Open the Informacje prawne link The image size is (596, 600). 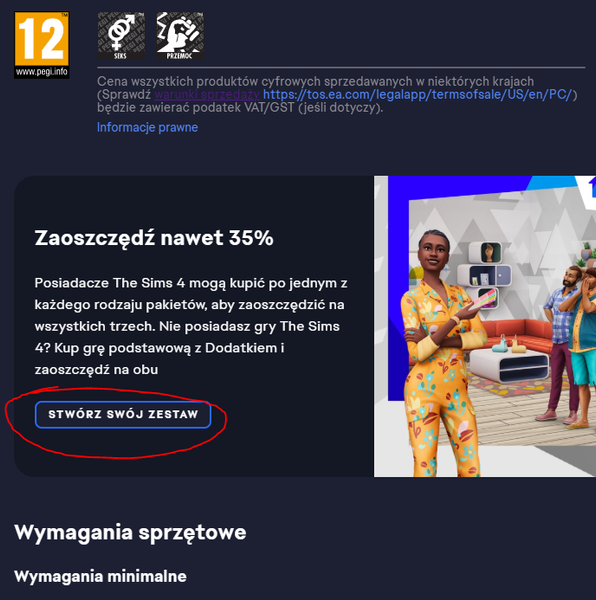click(x=147, y=127)
